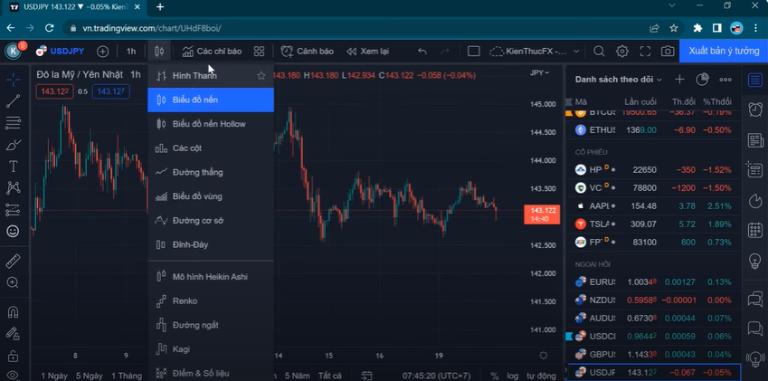Open the watchlist panel sidebar icon
768x381 pixels.
(755, 79)
